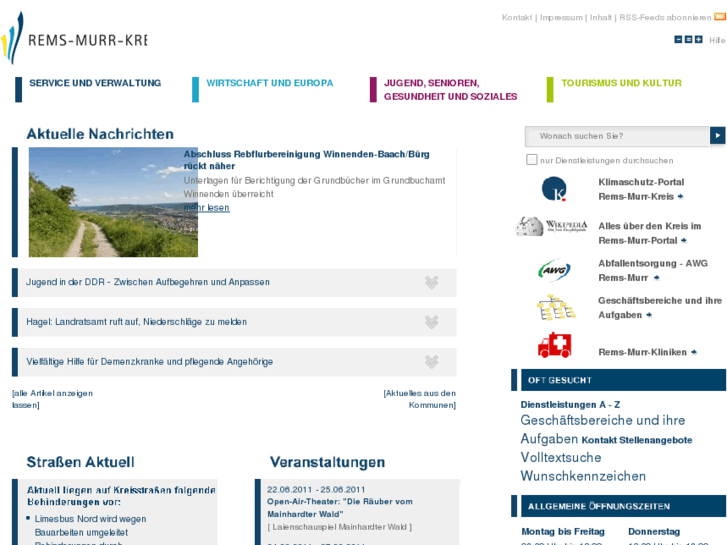This screenshot has height=545, width=727.
Task: Click 'Laienschauspiel Mainhardter Wald' organizer text
Action: 339,527
